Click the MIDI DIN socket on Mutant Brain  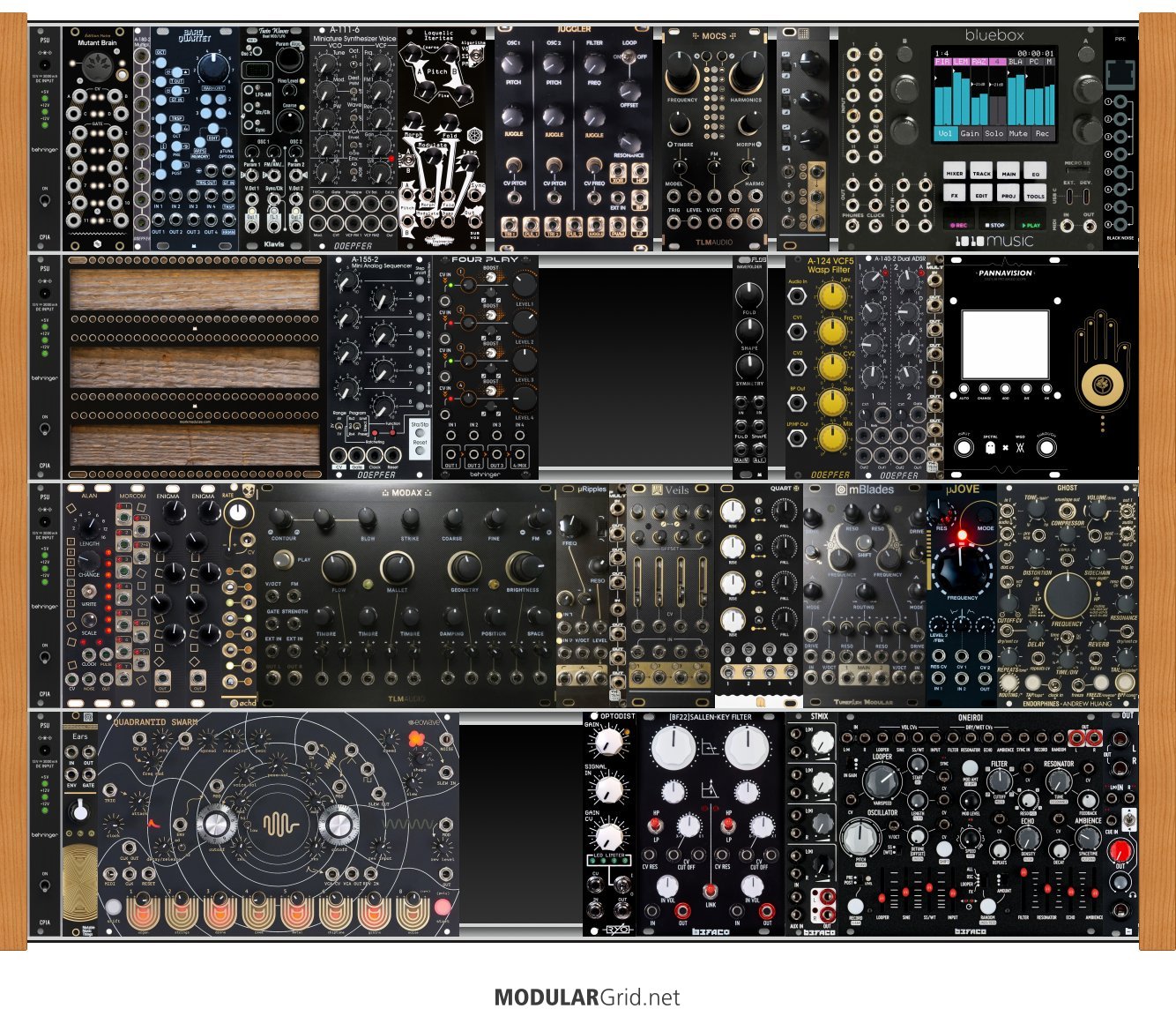98,69
